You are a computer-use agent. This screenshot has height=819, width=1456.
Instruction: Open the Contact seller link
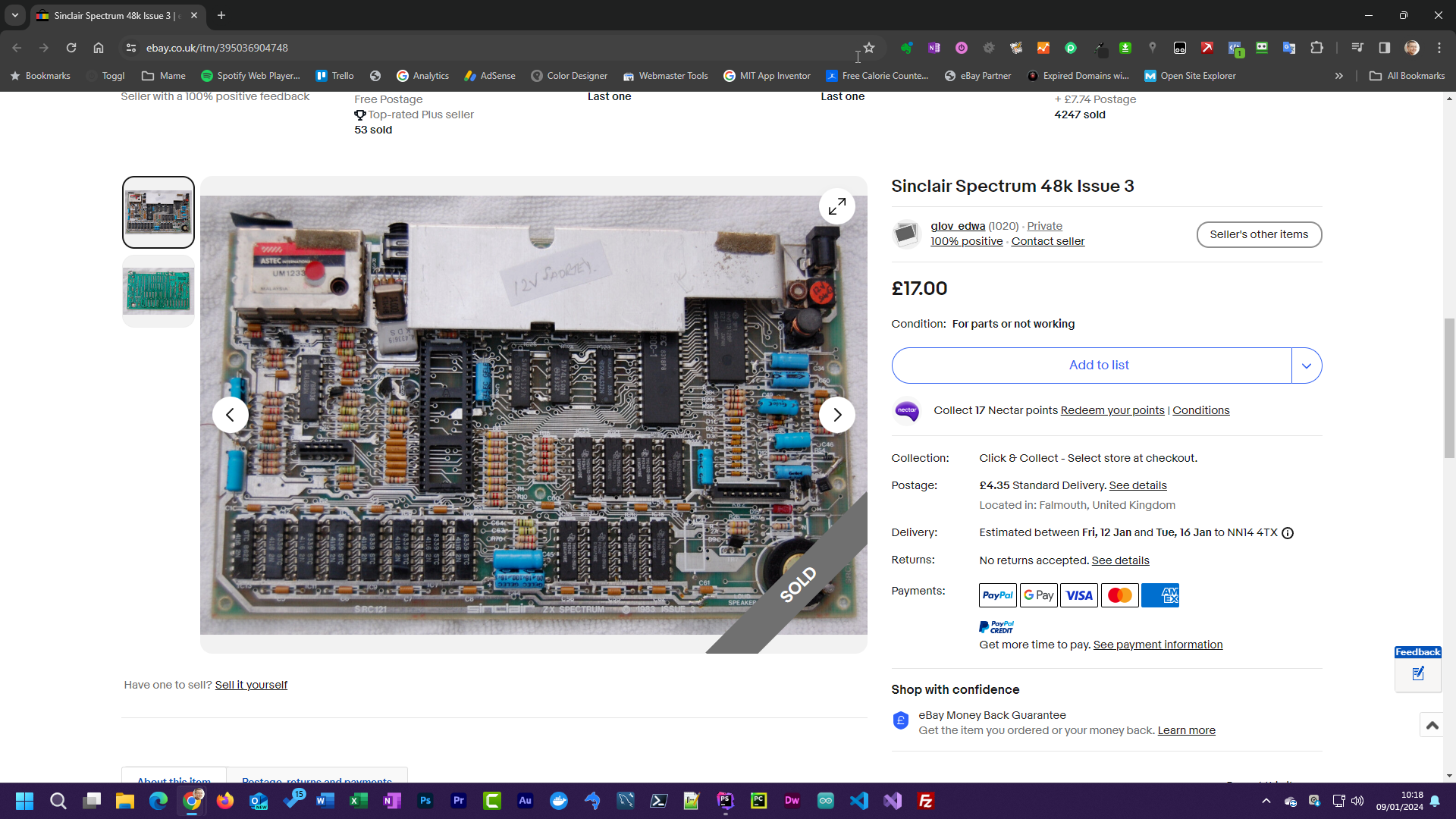(1047, 241)
